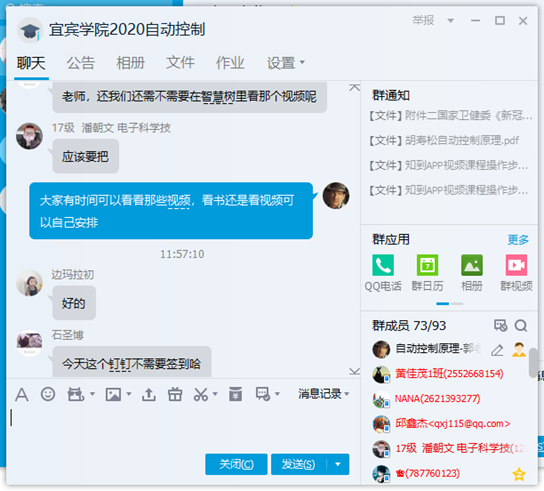Edit own group nickname pencil icon

[x=497, y=350]
